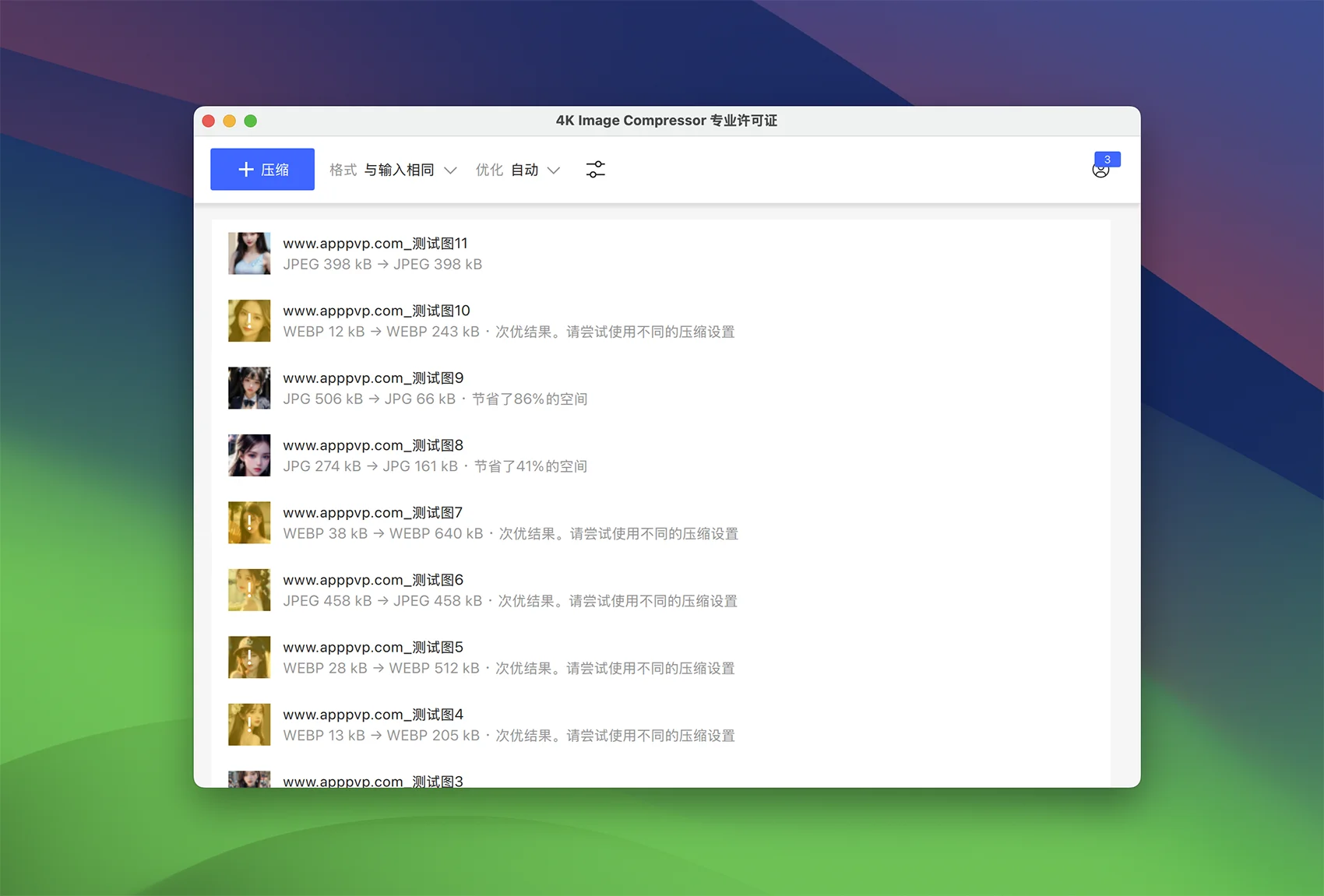This screenshot has height=896, width=1324.
Task: Select file name www.apppvp.com_测试图8
Action: point(373,445)
